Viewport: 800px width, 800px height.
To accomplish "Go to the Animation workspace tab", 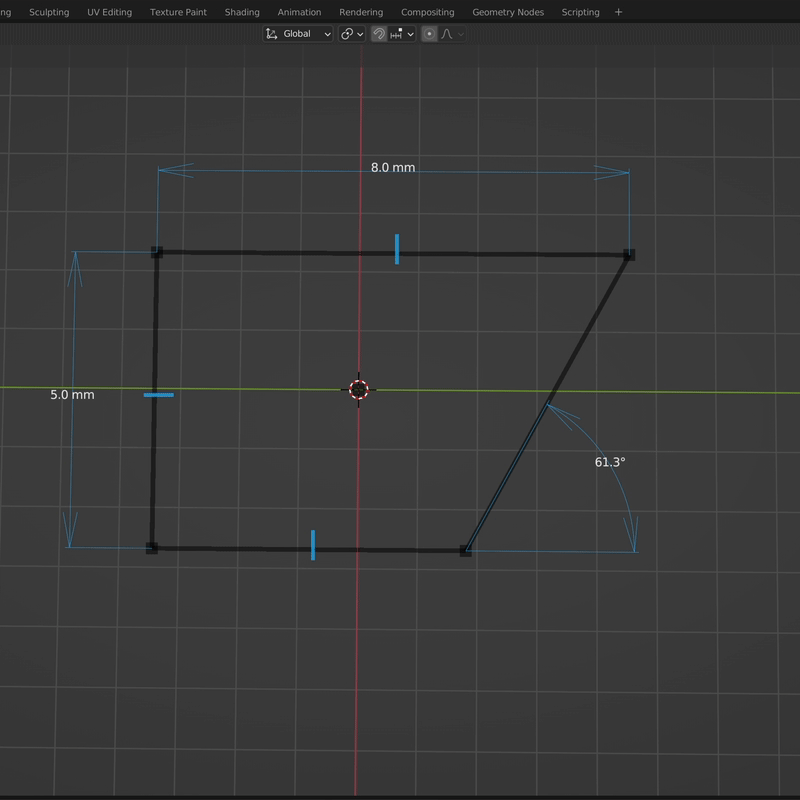I will coord(299,12).
